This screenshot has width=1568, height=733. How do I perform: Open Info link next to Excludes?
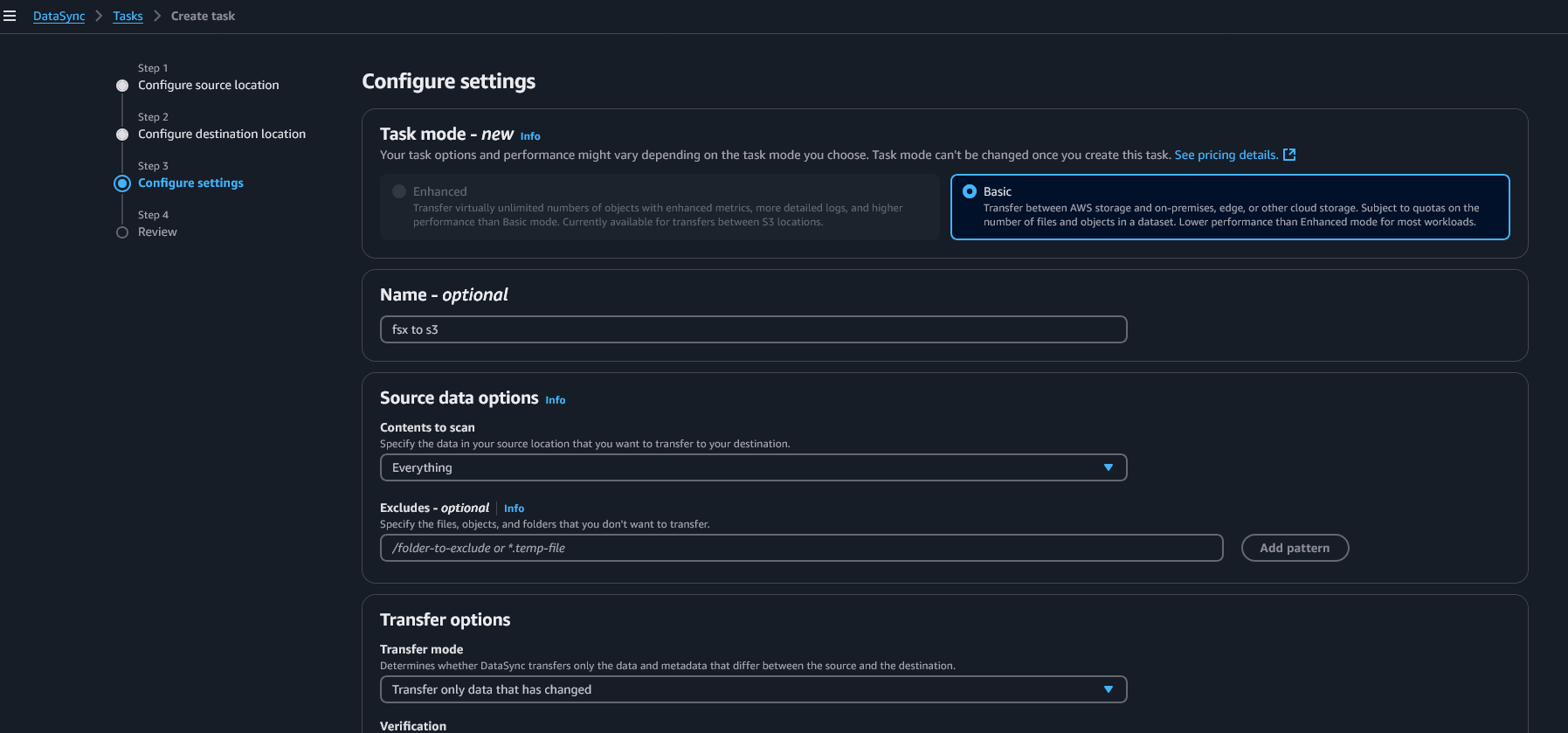(x=514, y=508)
